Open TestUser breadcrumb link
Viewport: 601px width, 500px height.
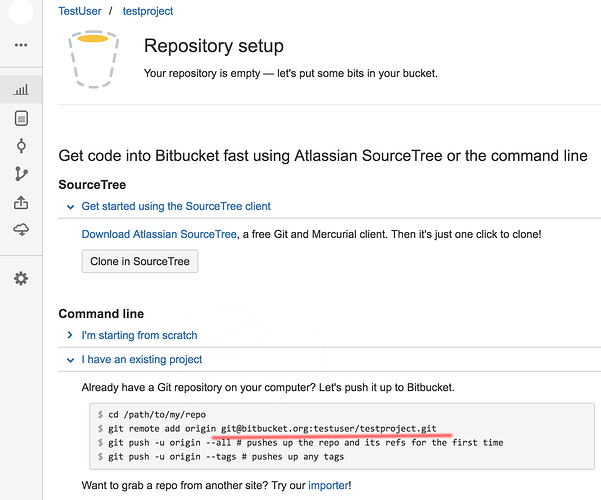80,11
